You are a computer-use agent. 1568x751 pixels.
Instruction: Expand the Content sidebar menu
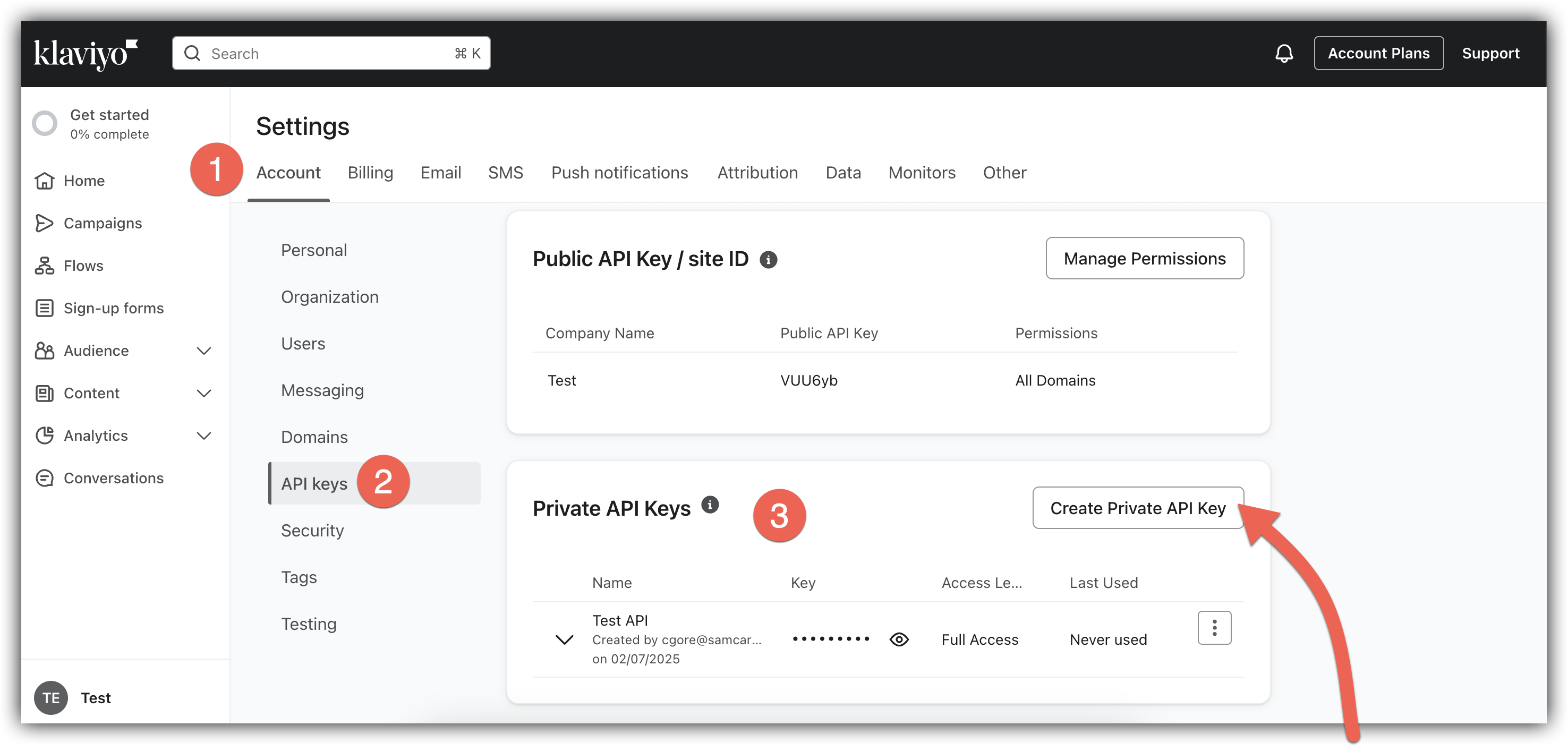204,394
